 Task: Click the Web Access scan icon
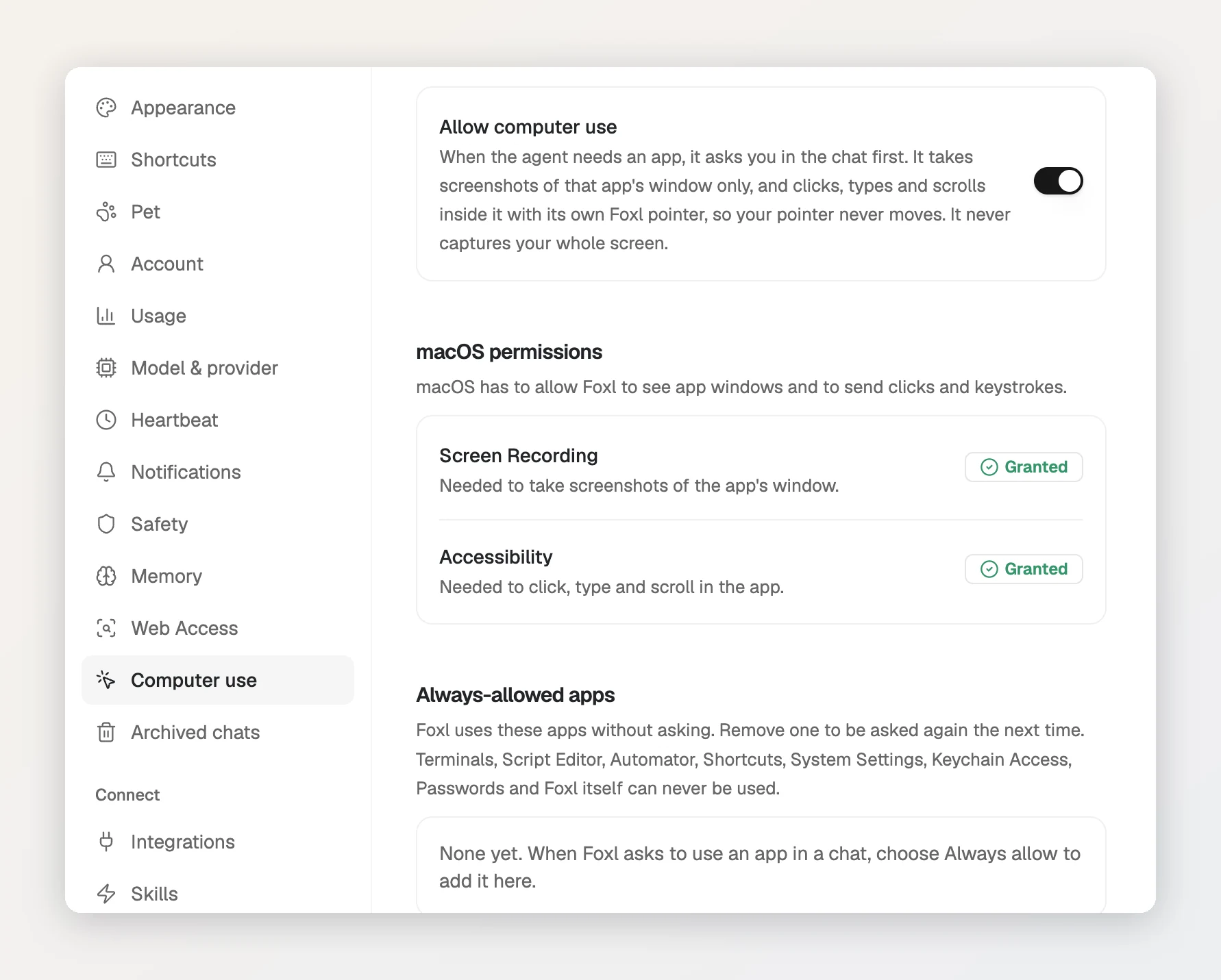(106, 628)
